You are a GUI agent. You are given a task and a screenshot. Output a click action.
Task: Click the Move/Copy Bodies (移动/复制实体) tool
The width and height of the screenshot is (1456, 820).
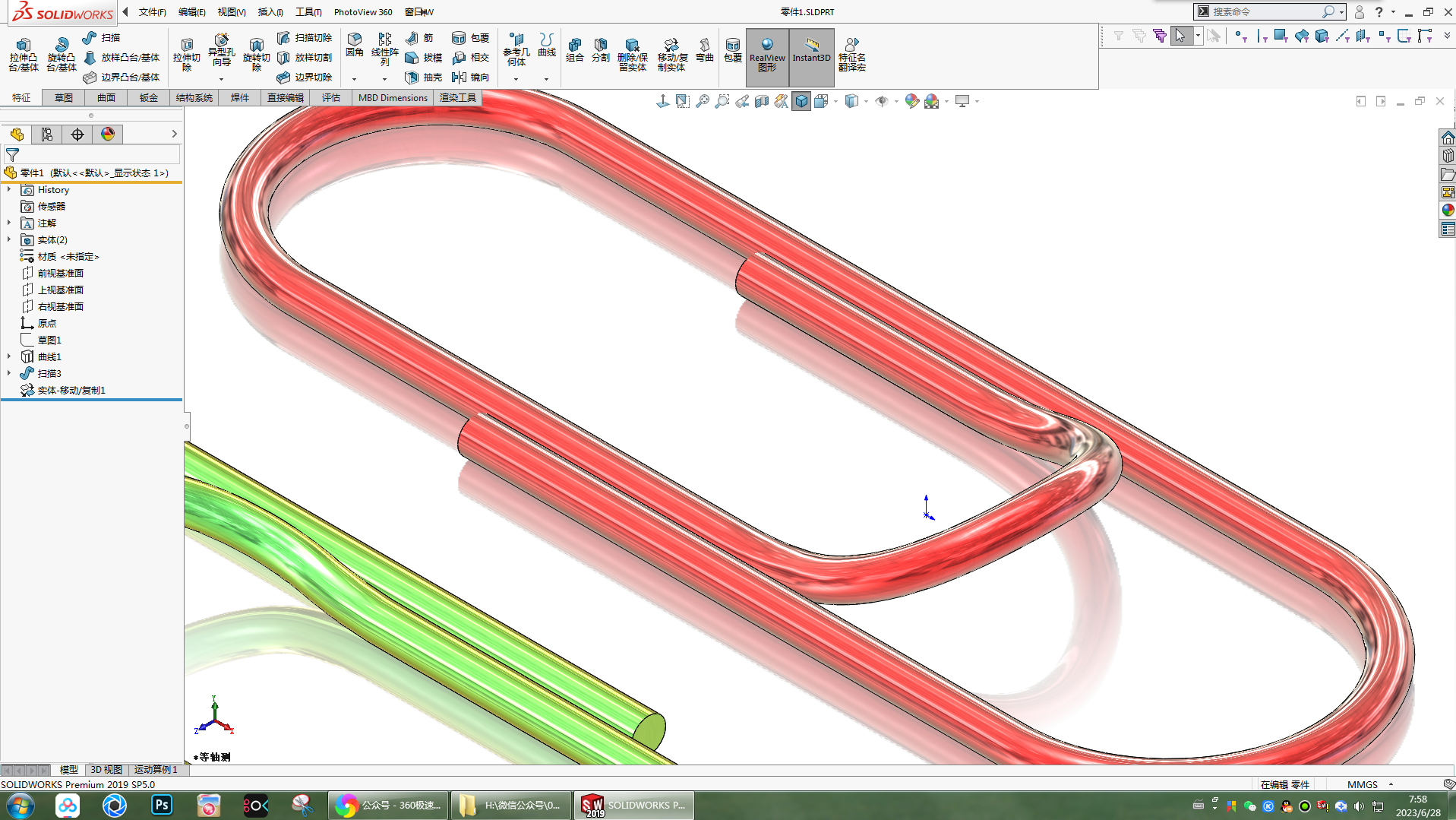(671, 54)
